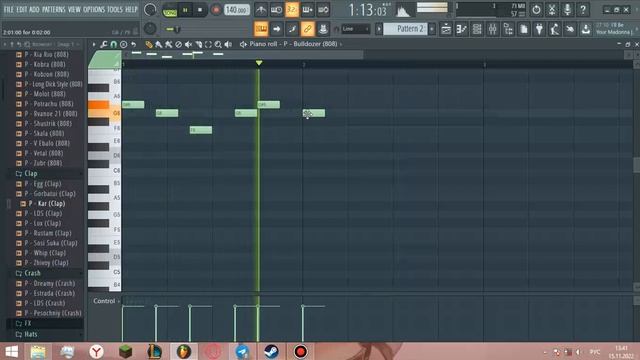Select P - Whip (Clap) sample in browser

click(x=43, y=253)
